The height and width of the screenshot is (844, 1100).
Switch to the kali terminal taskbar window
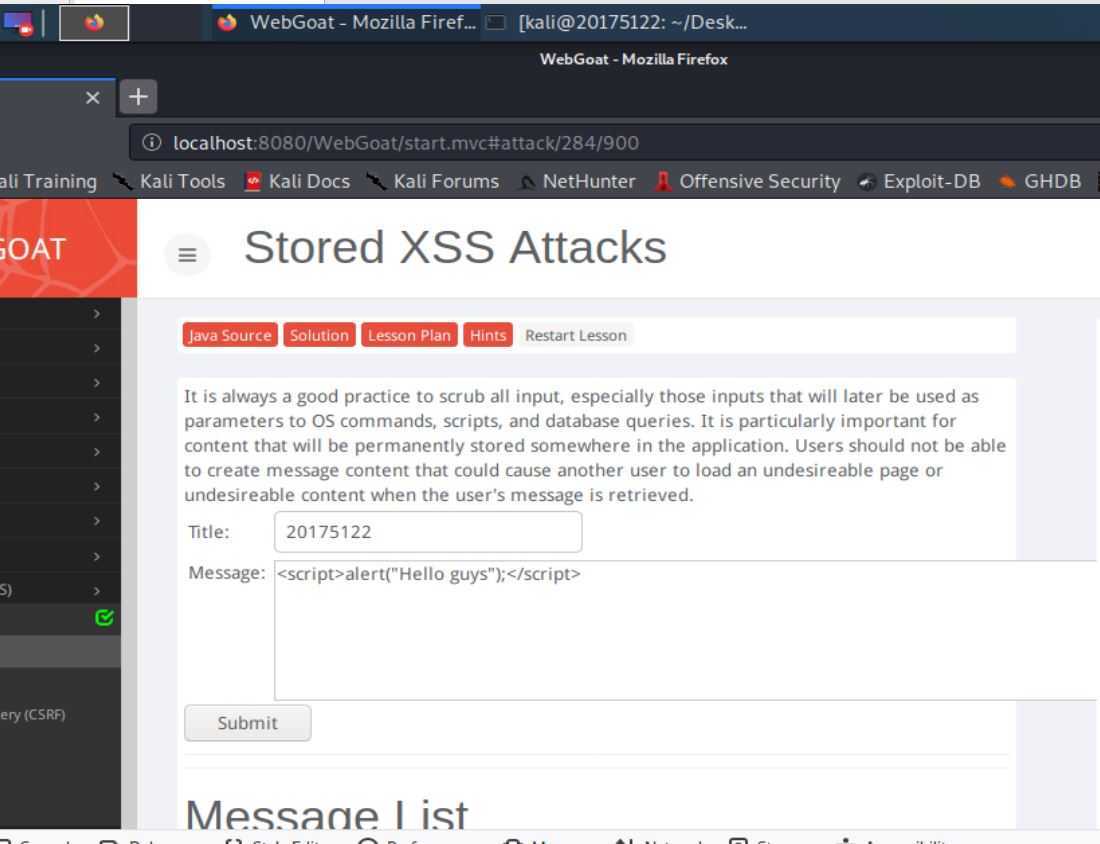pyautogui.click(x=617, y=22)
